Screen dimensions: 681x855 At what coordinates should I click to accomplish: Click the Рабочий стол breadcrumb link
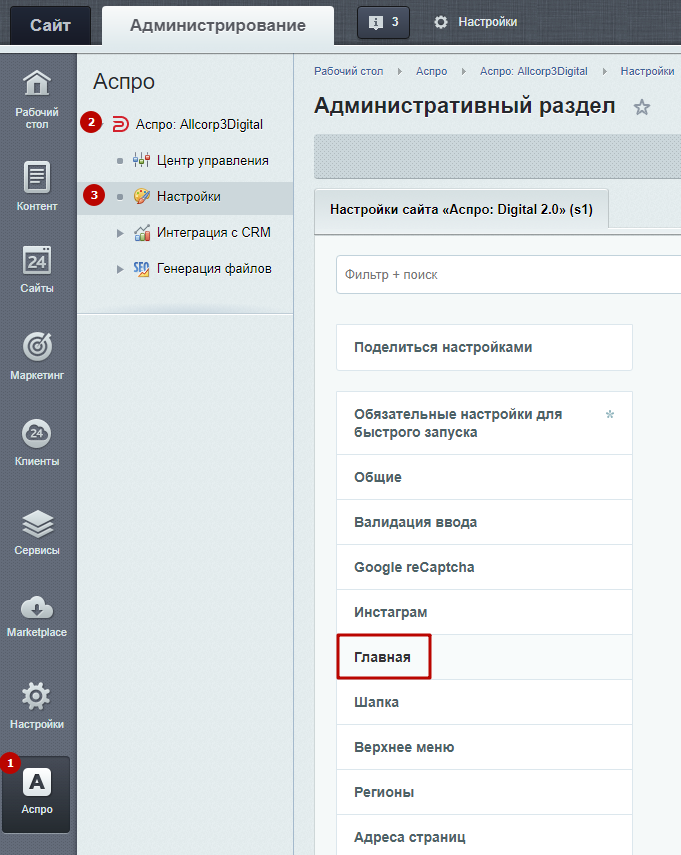[348, 71]
